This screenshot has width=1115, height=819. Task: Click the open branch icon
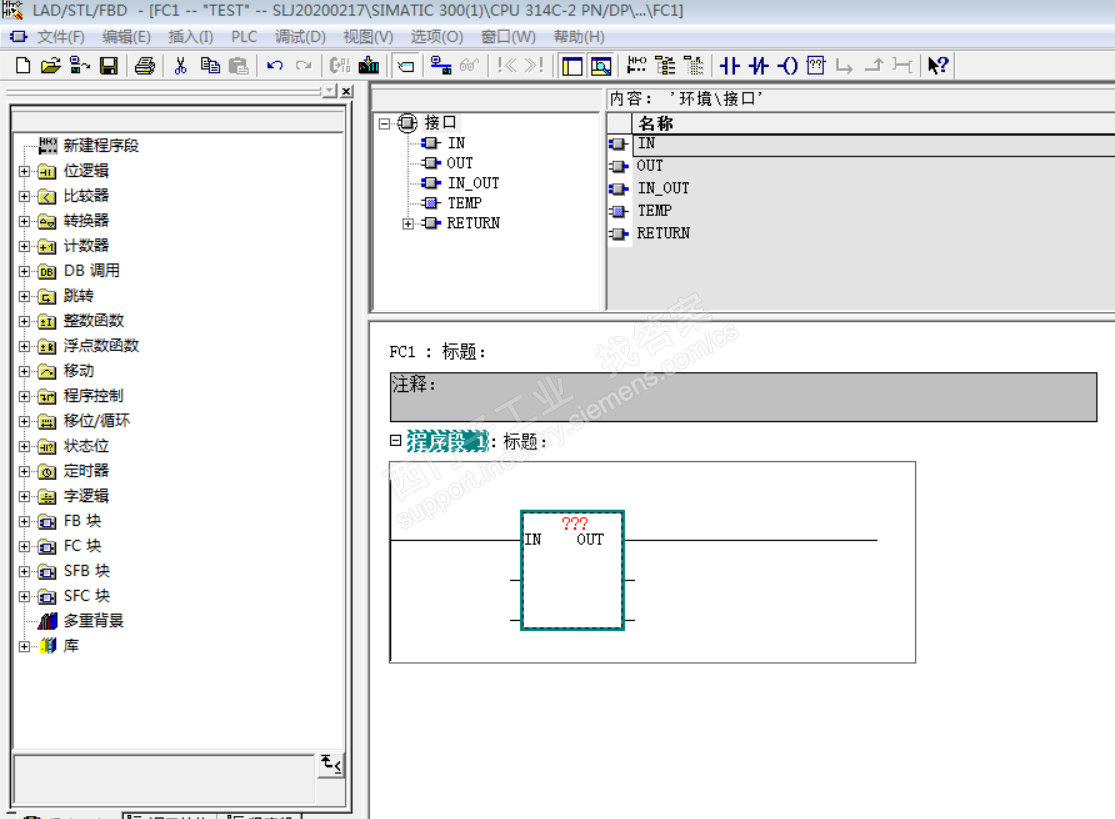[844, 66]
